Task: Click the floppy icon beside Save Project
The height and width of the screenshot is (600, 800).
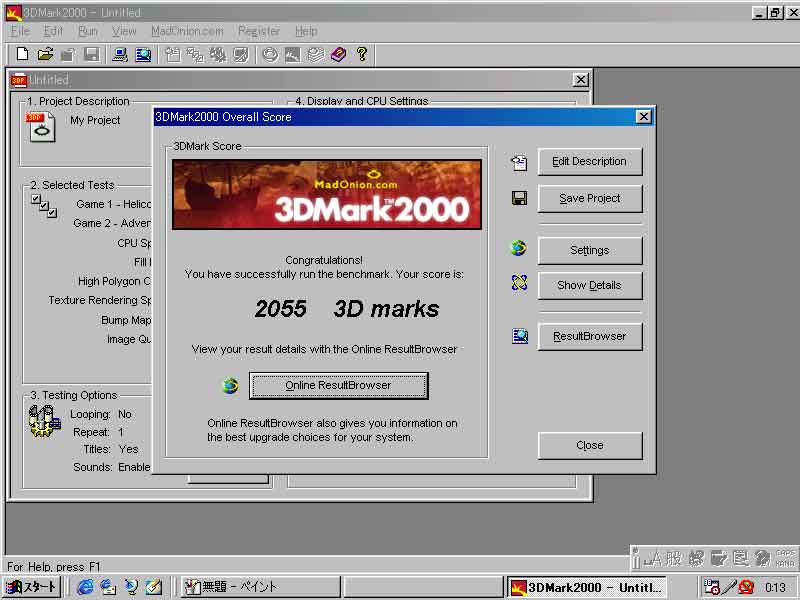Action: 519,198
